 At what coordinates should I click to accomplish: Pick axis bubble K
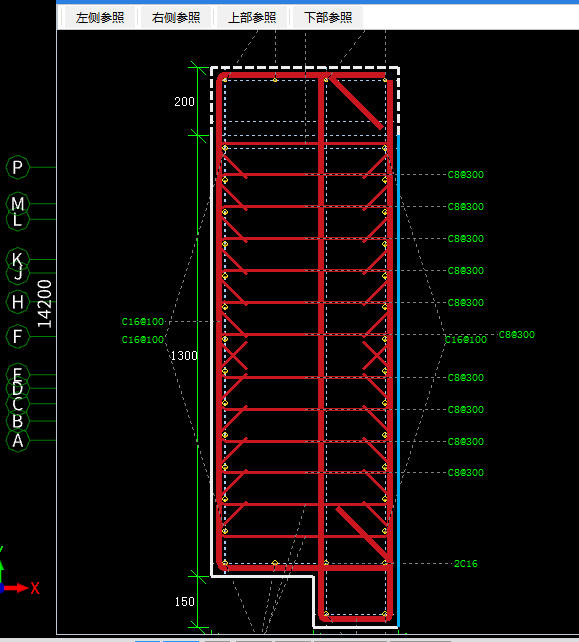click(17, 258)
